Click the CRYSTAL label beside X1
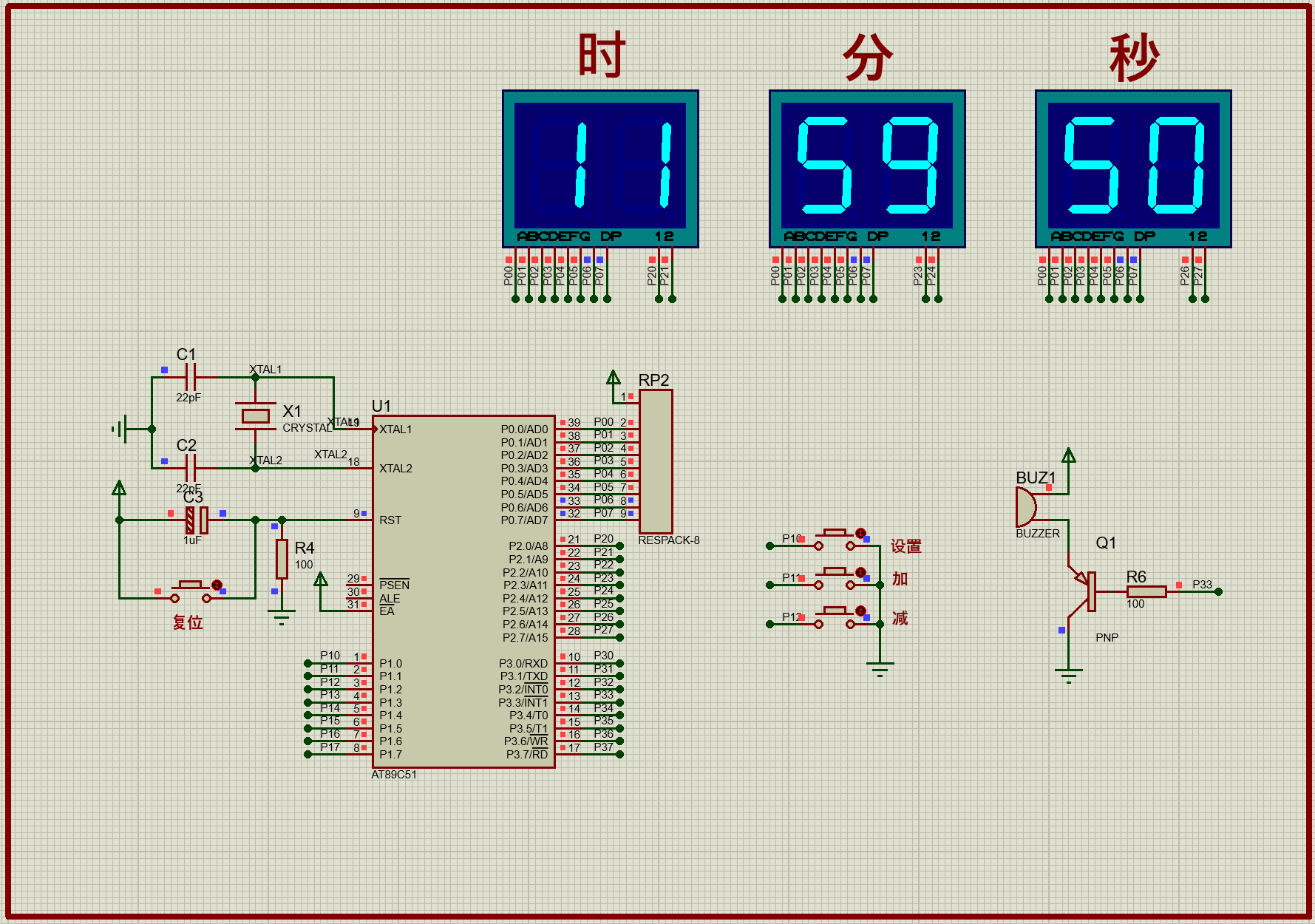This screenshot has height=924, width=1315. pyautogui.click(x=307, y=428)
